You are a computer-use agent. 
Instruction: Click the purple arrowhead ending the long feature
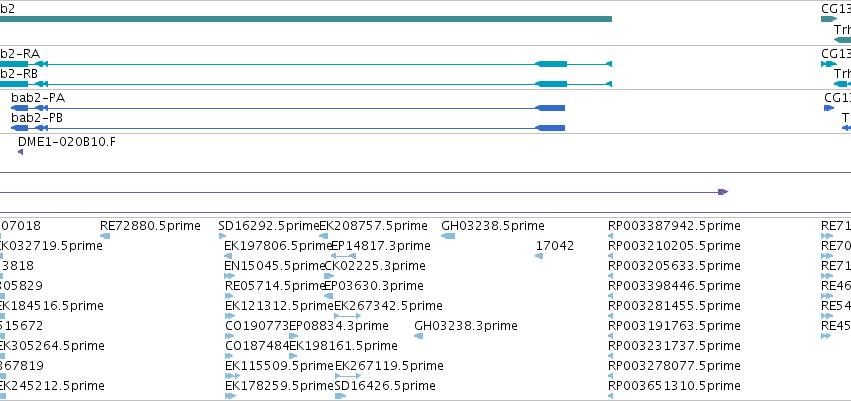point(723,192)
